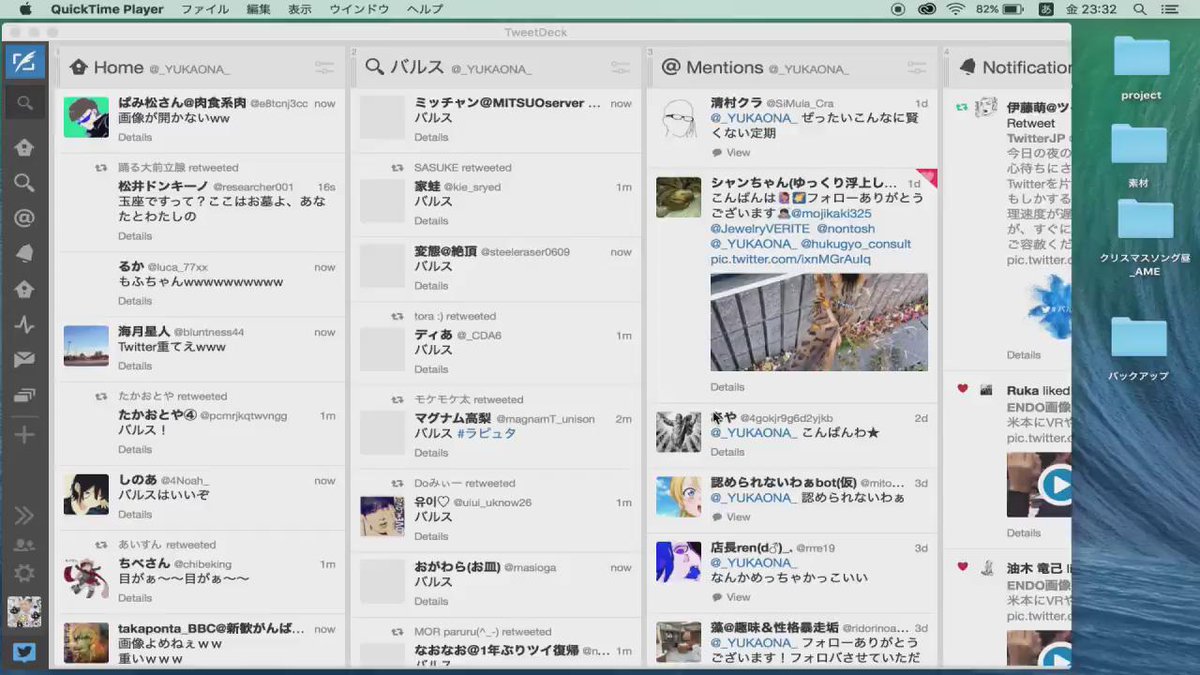Screen dimensions: 1200x675
Task: Jump to search column via sidebar magnifier
Action: pos(24,183)
